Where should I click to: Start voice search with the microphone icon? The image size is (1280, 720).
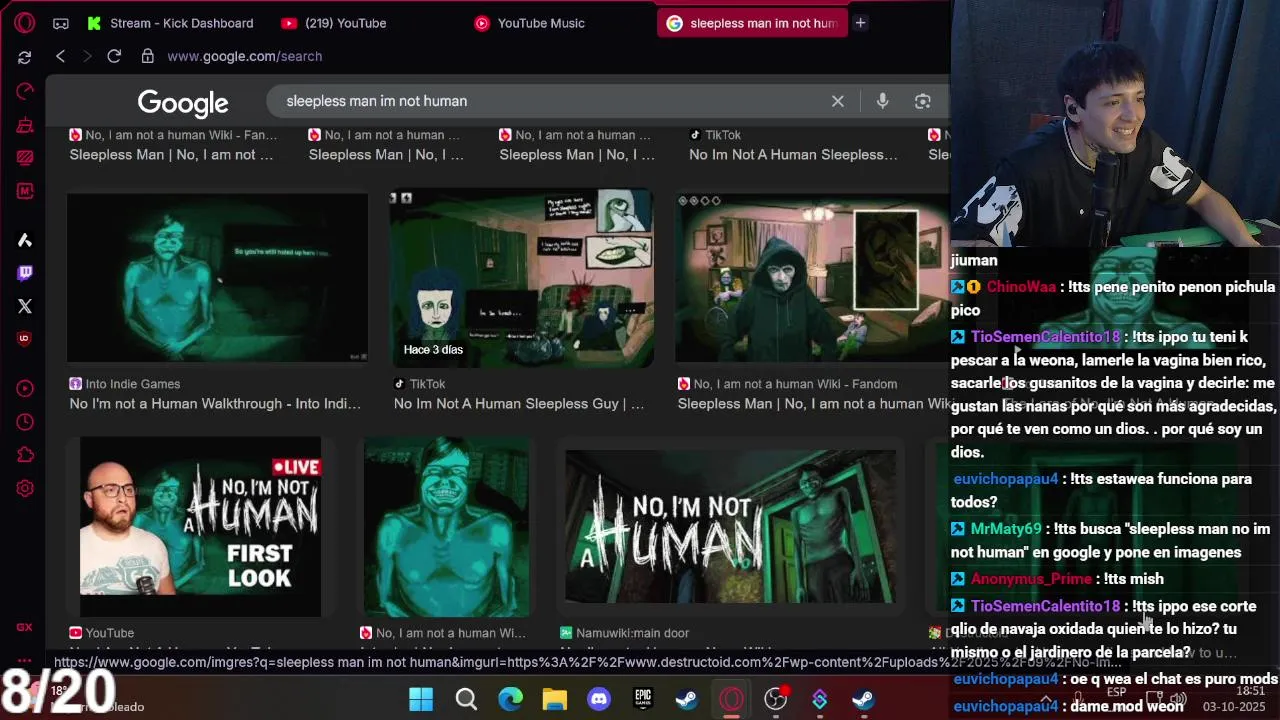pos(882,101)
